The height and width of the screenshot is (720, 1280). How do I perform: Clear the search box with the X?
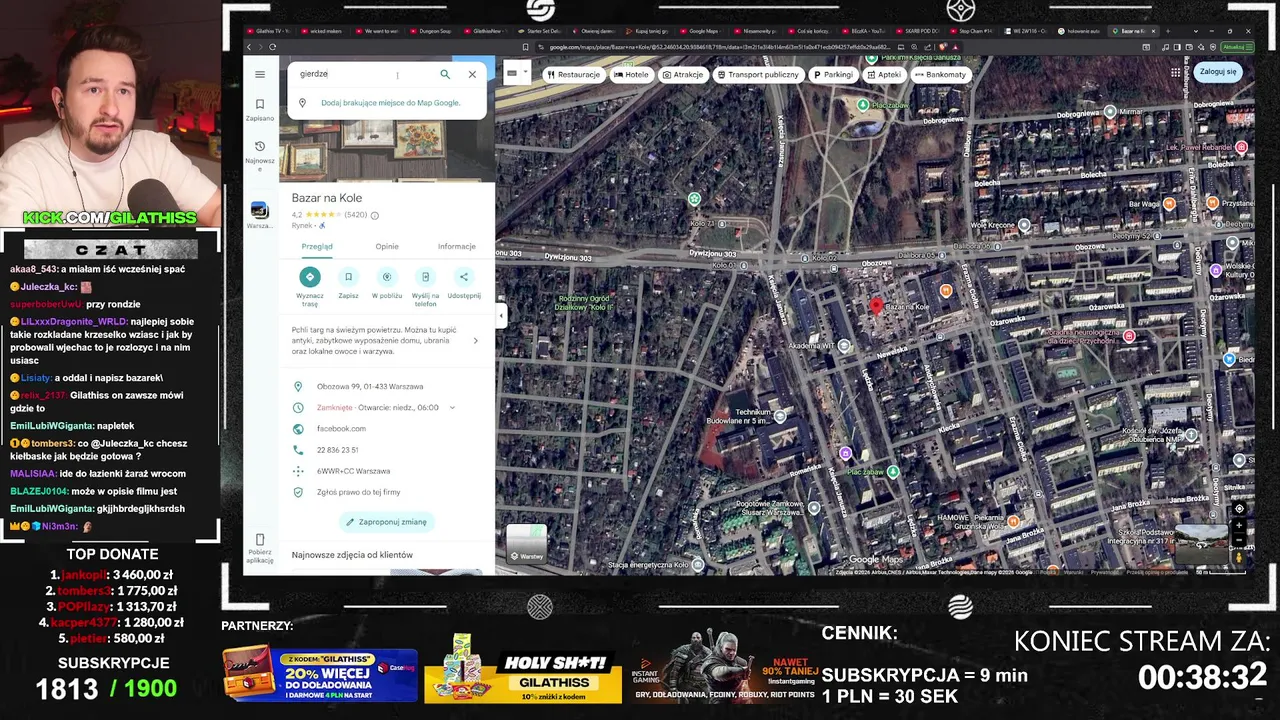pyautogui.click(x=472, y=74)
